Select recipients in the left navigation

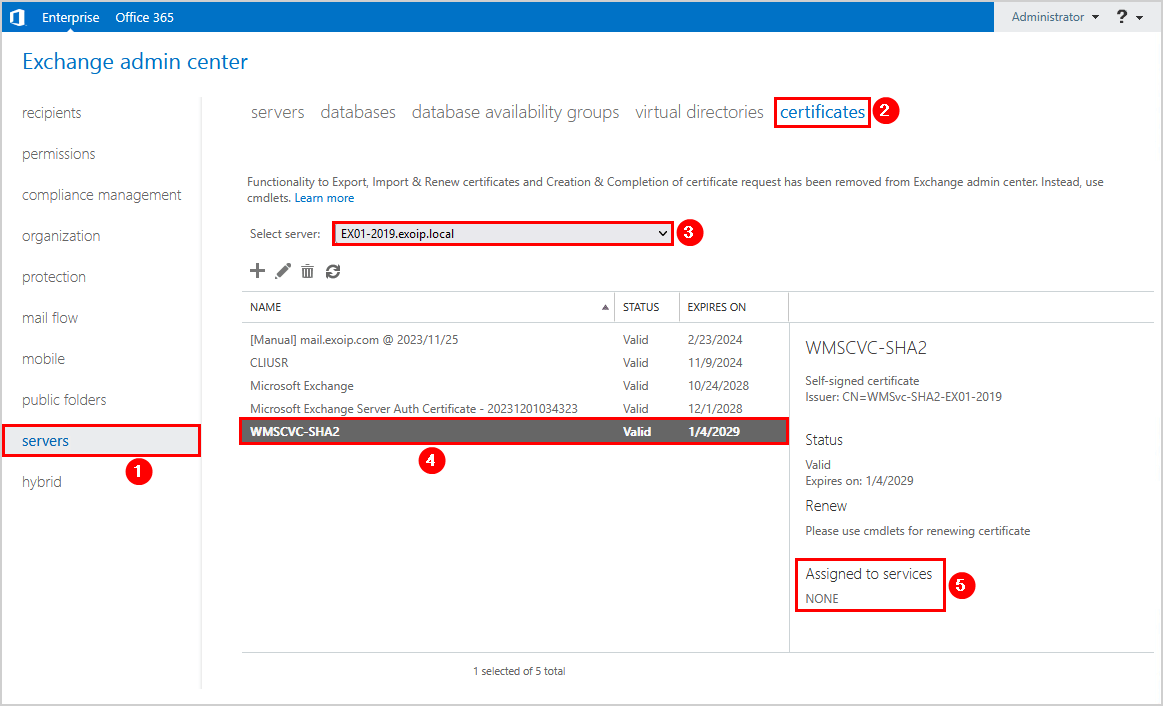click(x=52, y=113)
